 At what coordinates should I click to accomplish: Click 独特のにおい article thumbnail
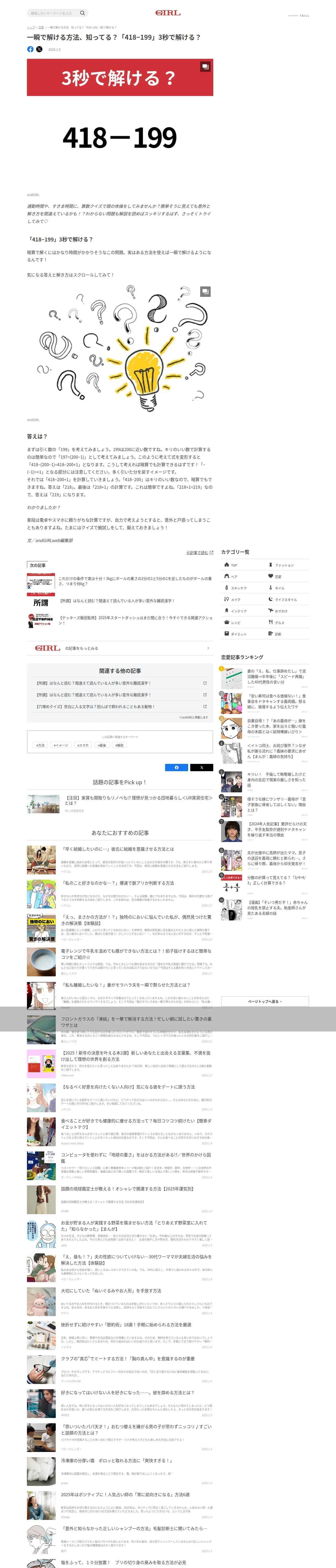[41, 928]
